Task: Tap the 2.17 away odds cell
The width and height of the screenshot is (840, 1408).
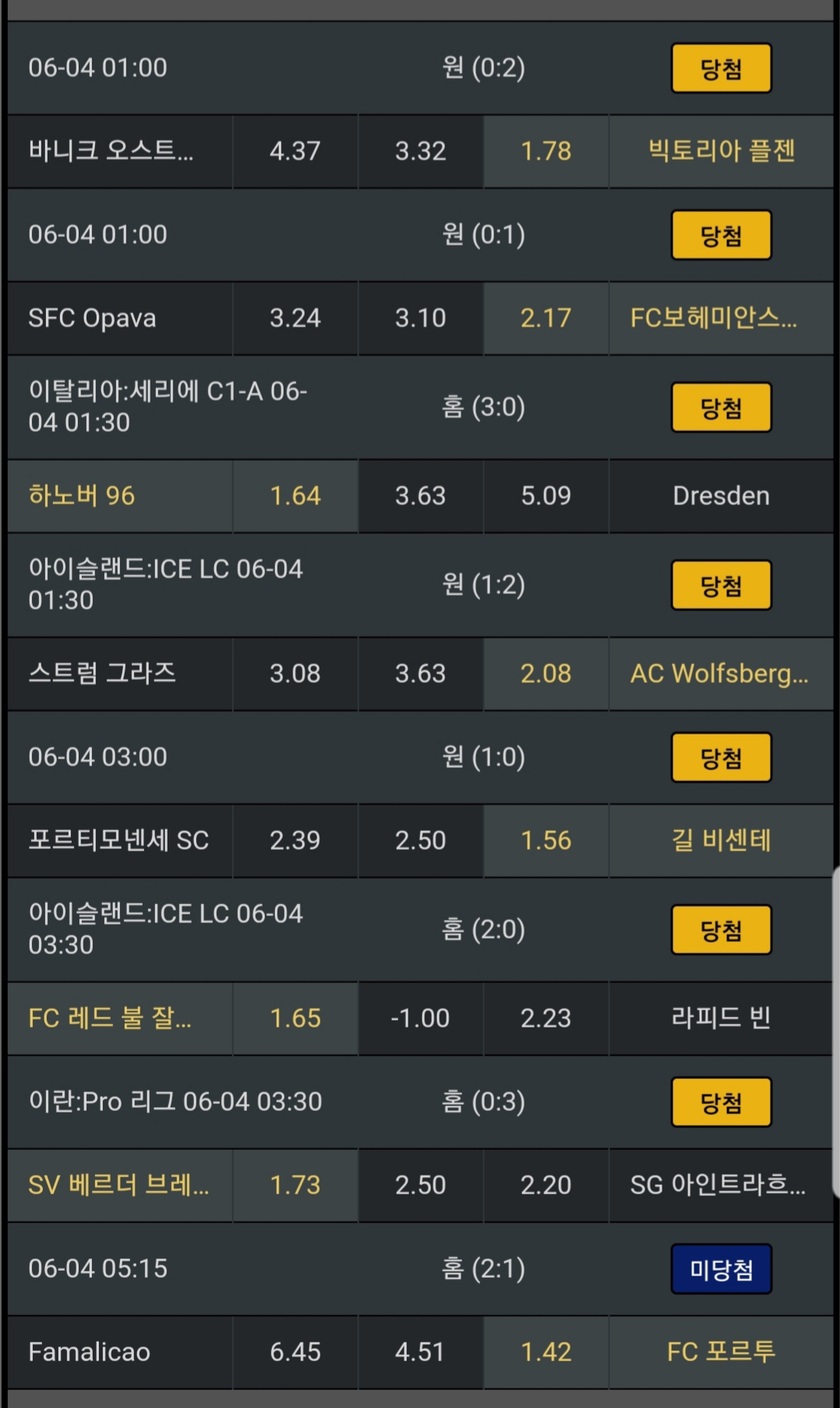Action: (545, 318)
